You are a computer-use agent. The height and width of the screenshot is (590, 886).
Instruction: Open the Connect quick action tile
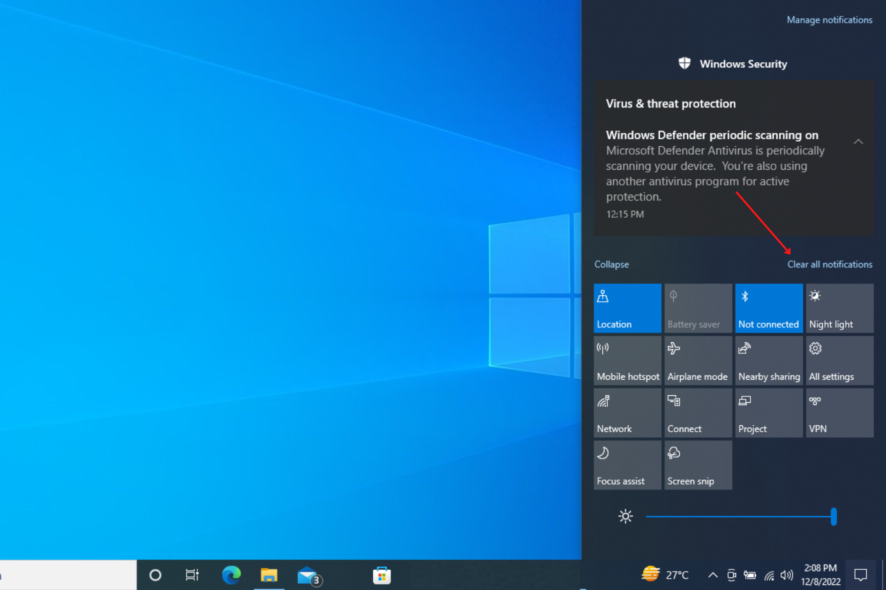coord(698,413)
